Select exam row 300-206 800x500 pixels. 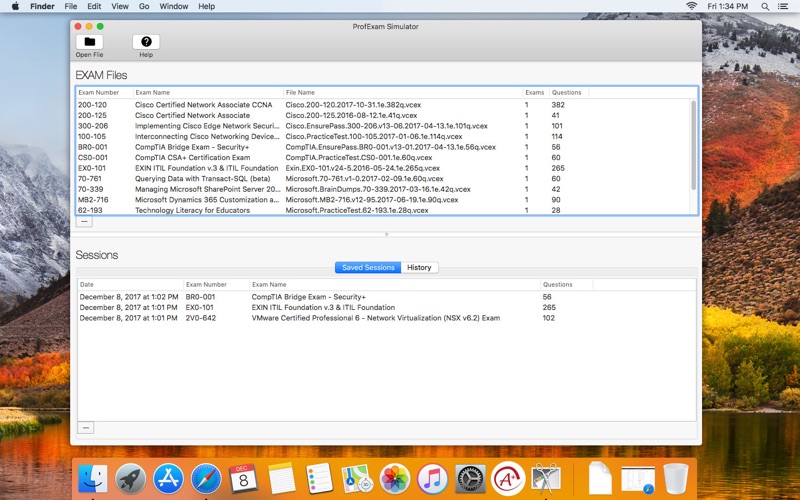[383, 126]
